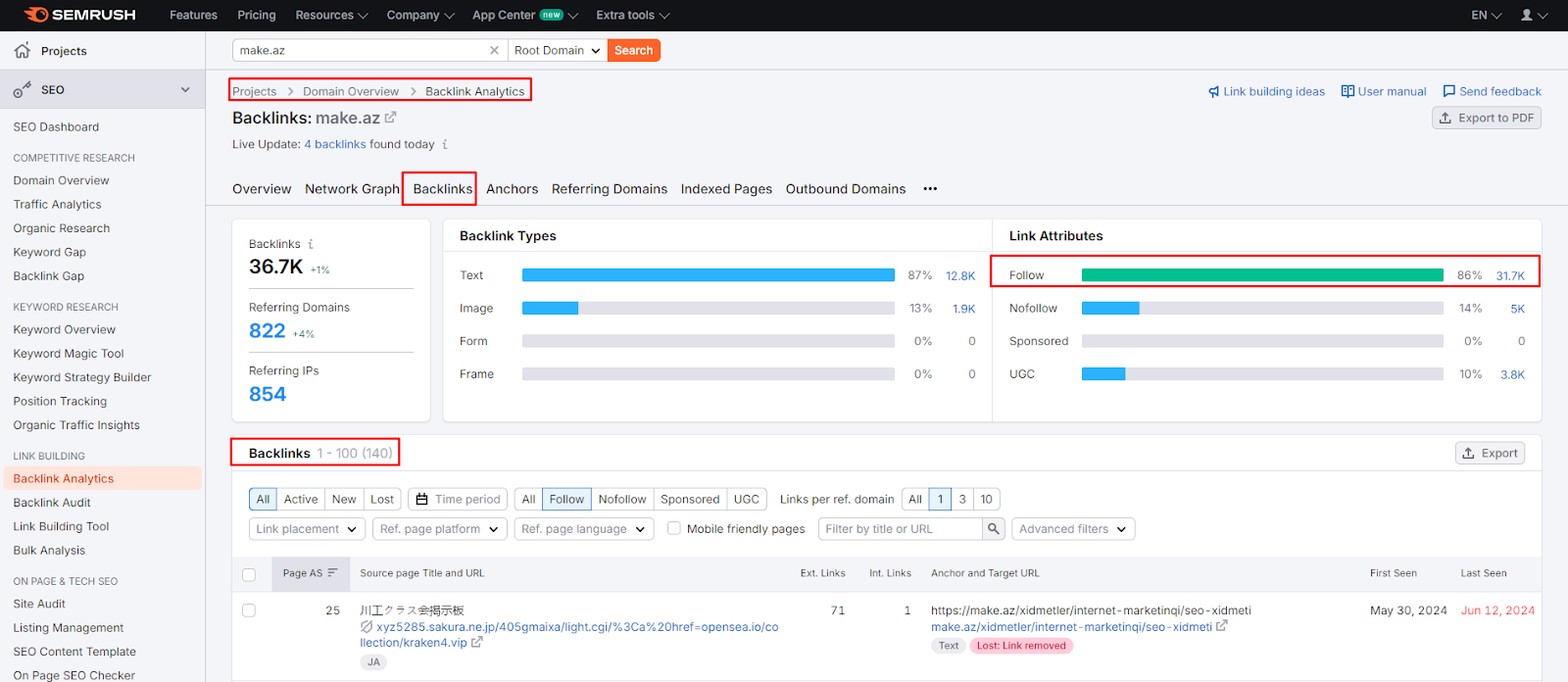
Task: Open the three-dots more tabs menu
Action: click(930, 189)
